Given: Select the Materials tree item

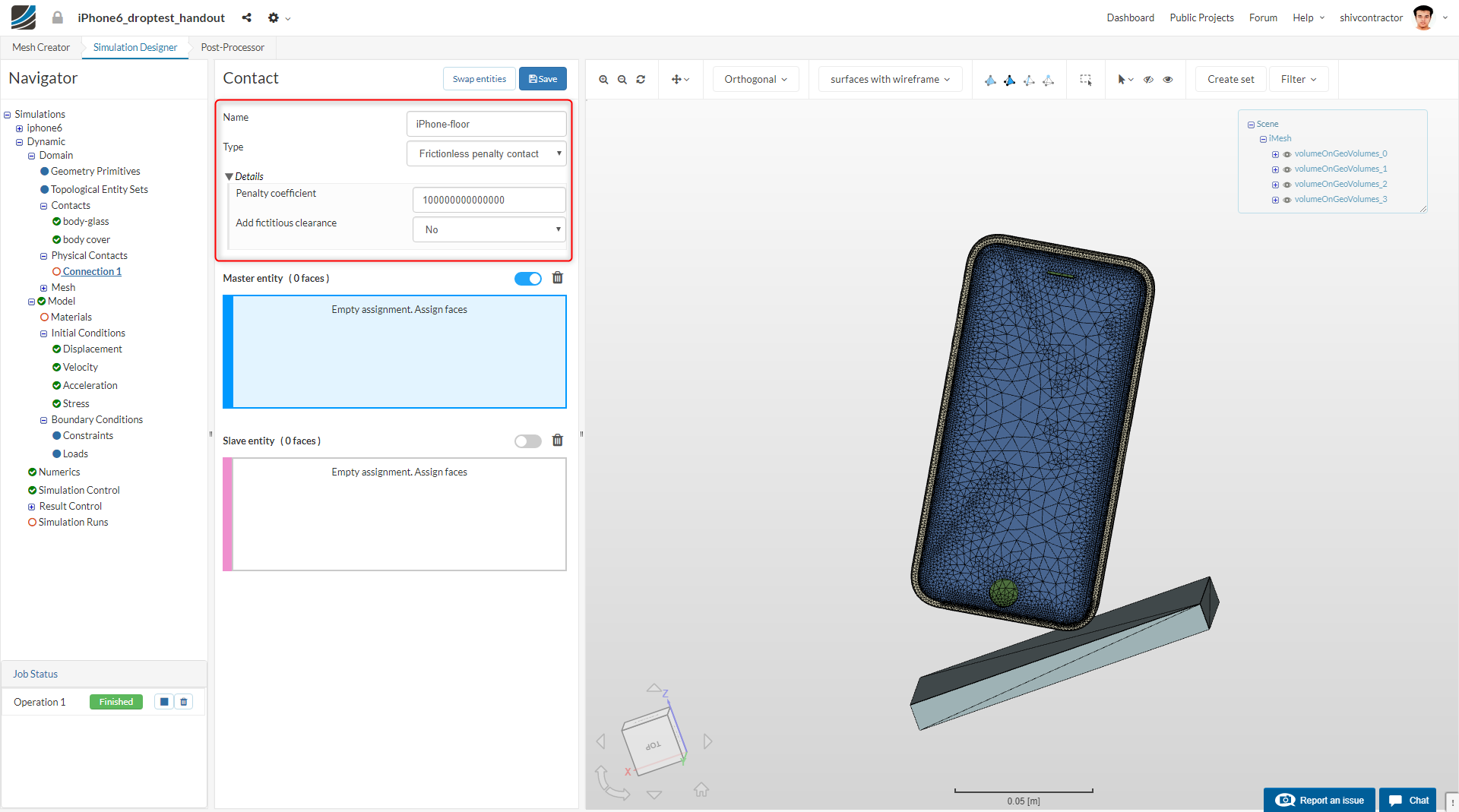Looking at the screenshot, I should tap(71, 318).
